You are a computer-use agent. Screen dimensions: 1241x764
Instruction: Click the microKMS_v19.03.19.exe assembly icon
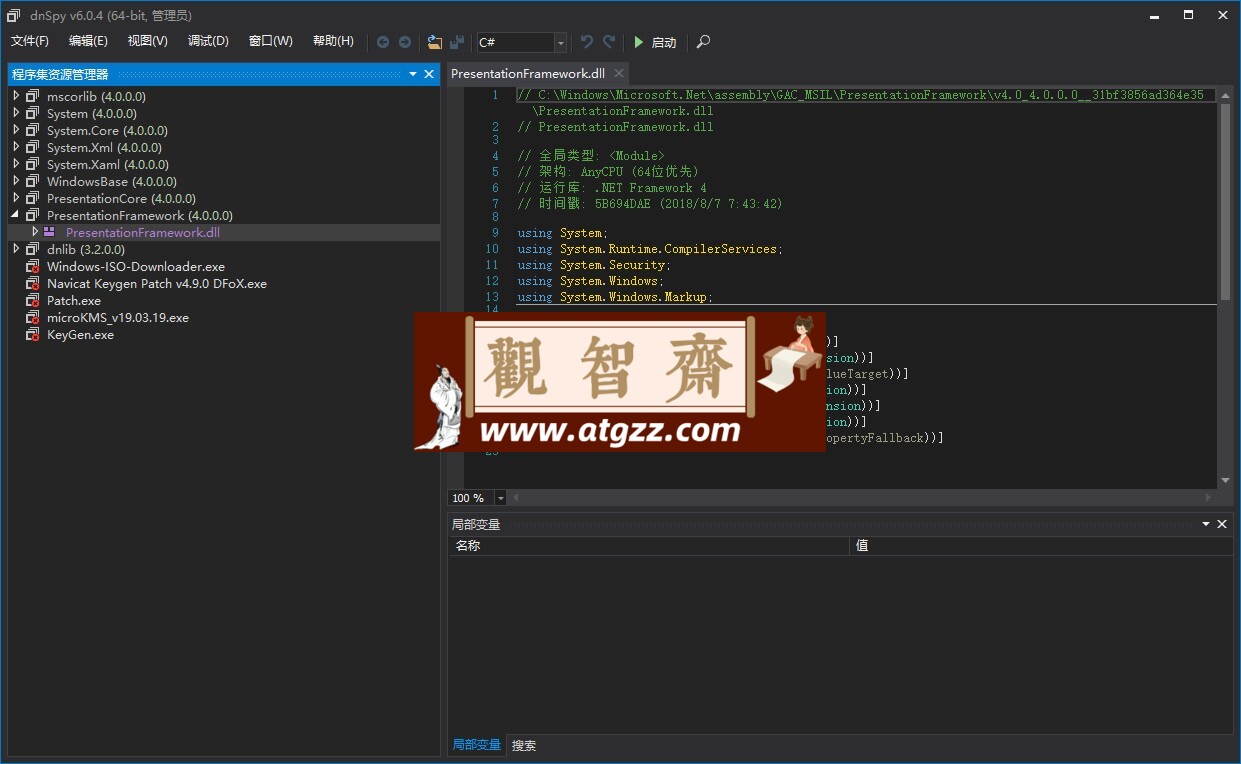(33, 318)
